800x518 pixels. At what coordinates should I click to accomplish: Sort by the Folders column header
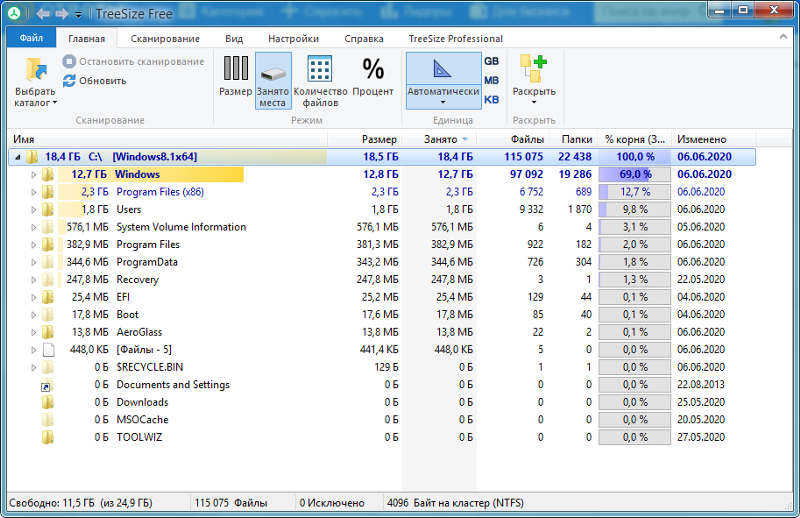[573, 139]
